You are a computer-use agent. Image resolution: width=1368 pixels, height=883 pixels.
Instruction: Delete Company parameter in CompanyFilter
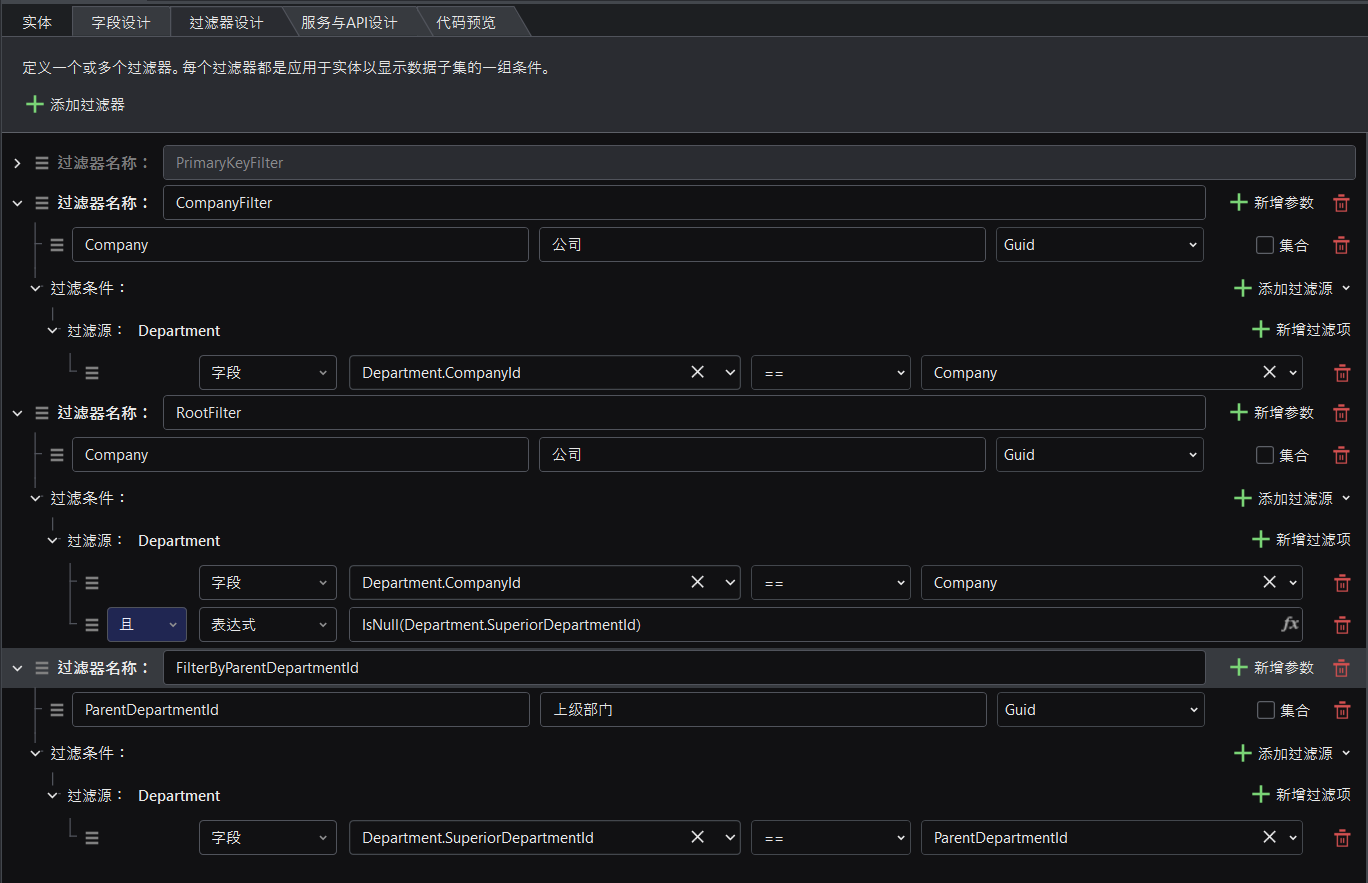click(x=1341, y=245)
